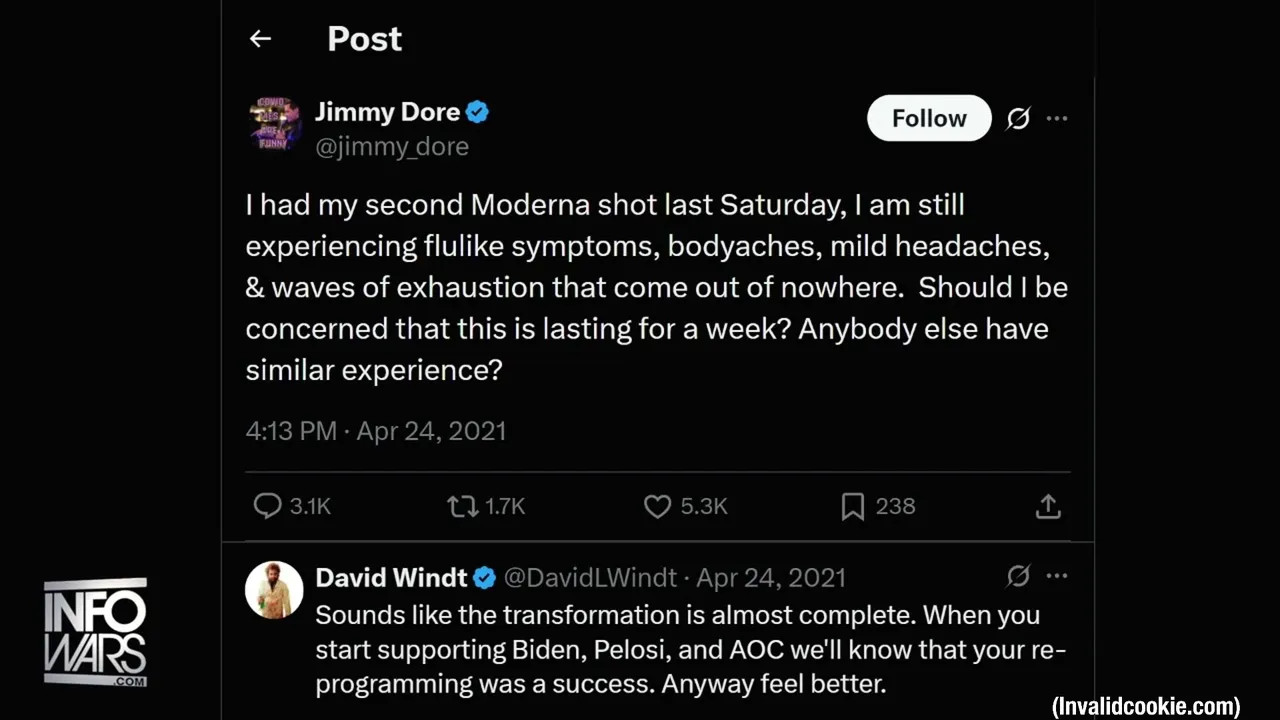1280x720 pixels.
Task: Follow Jimmy Dore
Action: click(928, 119)
